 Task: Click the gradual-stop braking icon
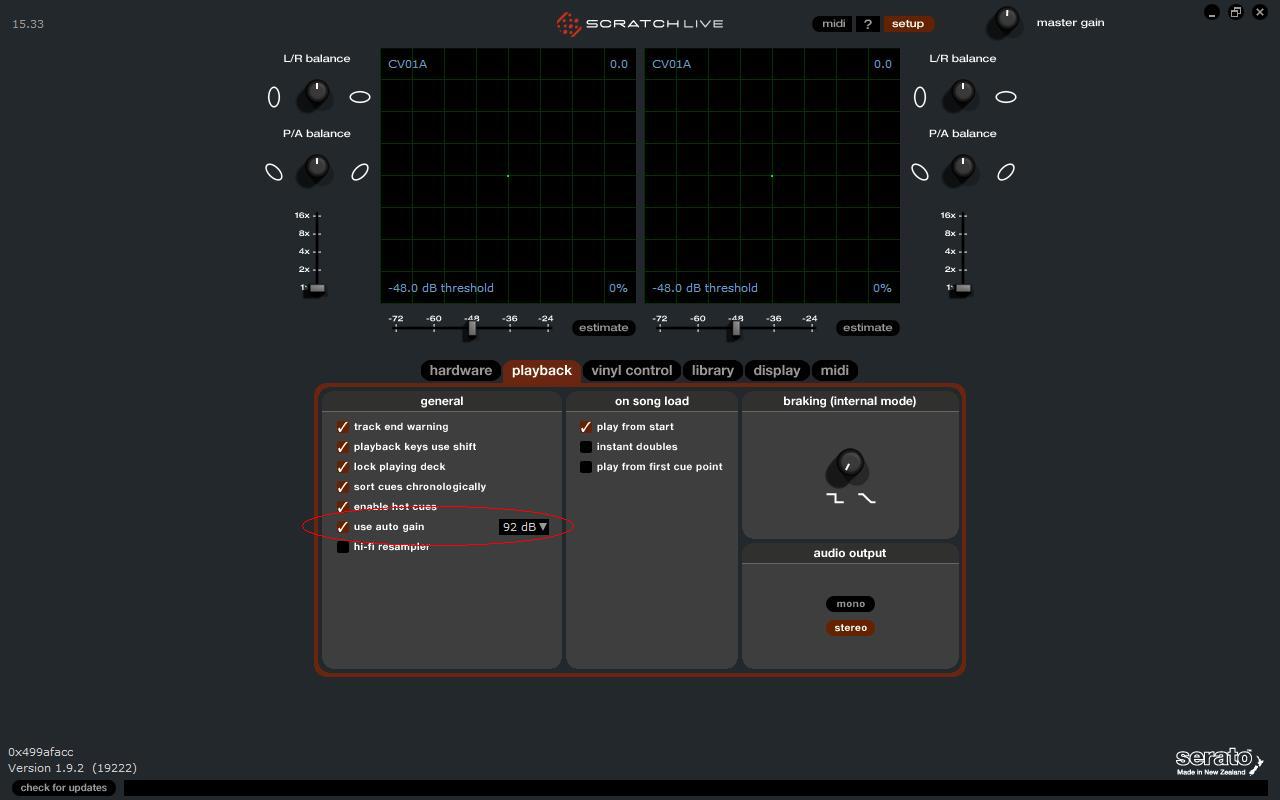[x=866, y=497]
